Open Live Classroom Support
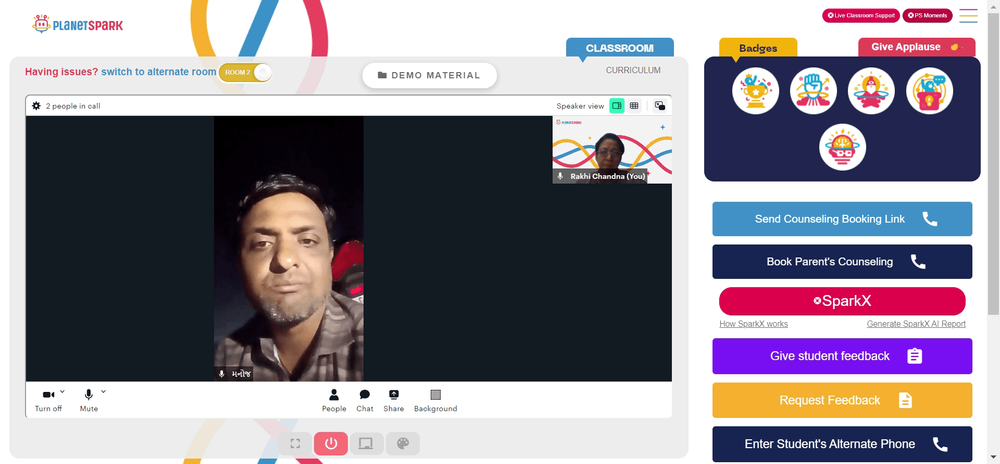 pos(861,15)
